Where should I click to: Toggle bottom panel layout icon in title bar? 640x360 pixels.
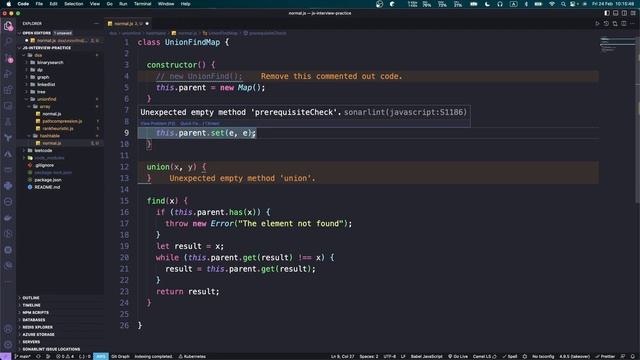click(x=616, y=13)
